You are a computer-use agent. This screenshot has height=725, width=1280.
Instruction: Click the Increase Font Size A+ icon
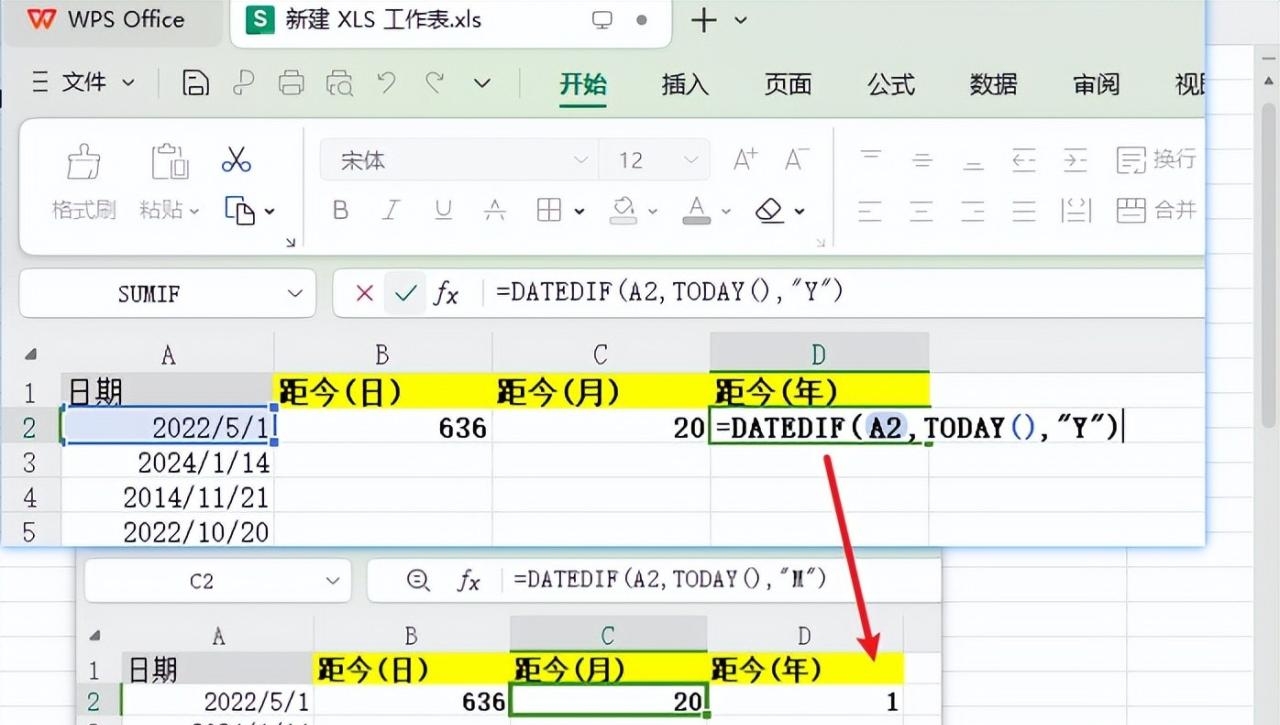click(745, 160)
